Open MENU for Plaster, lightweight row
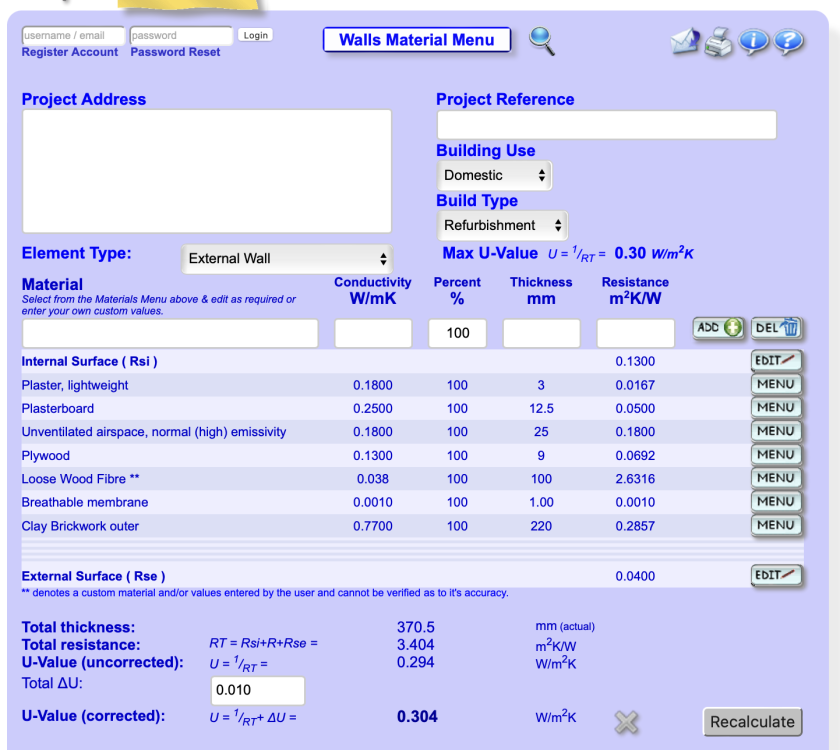The image size is (840, 750). pyautogui.click(x=776, y=385)
